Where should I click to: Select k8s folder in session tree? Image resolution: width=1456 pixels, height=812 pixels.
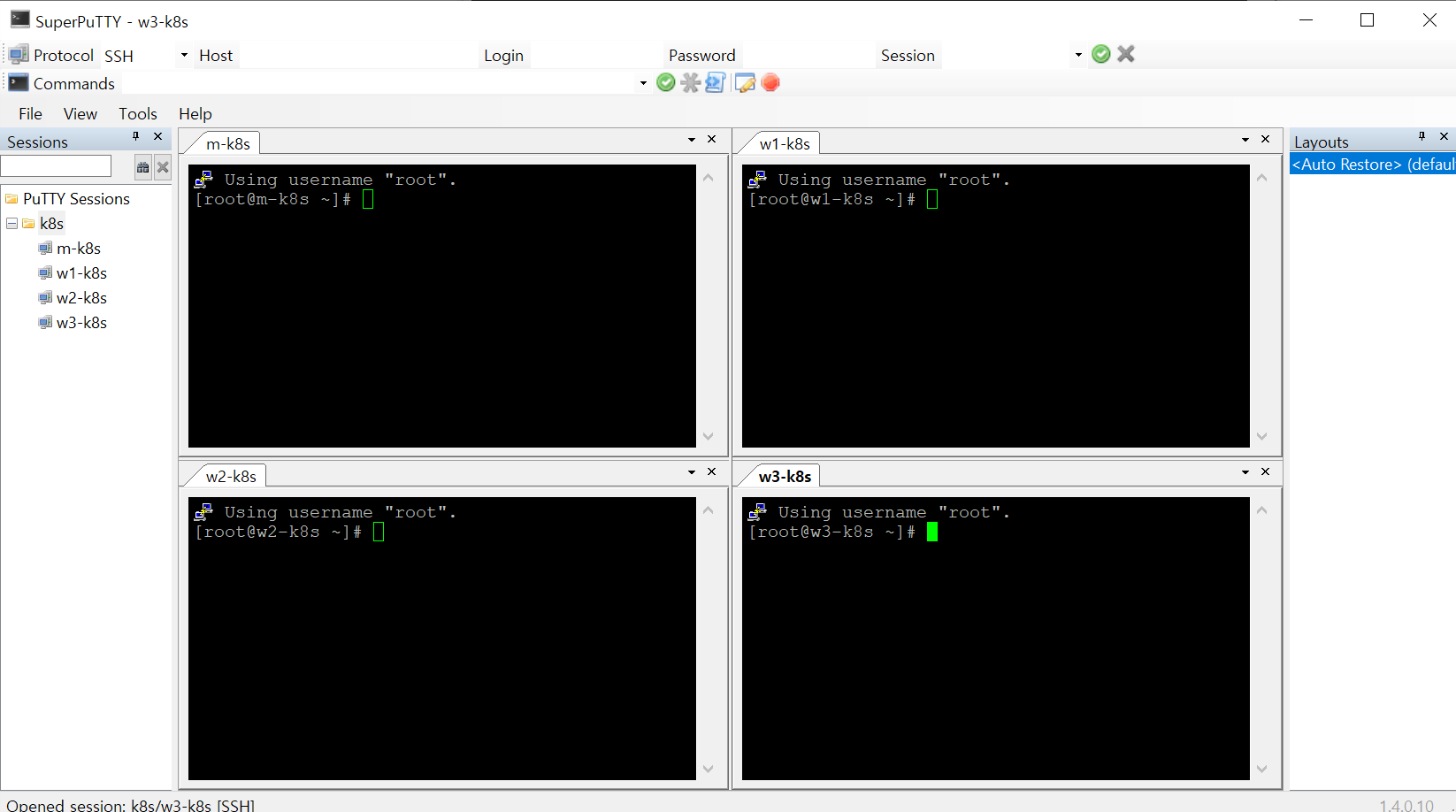point(51,224)
